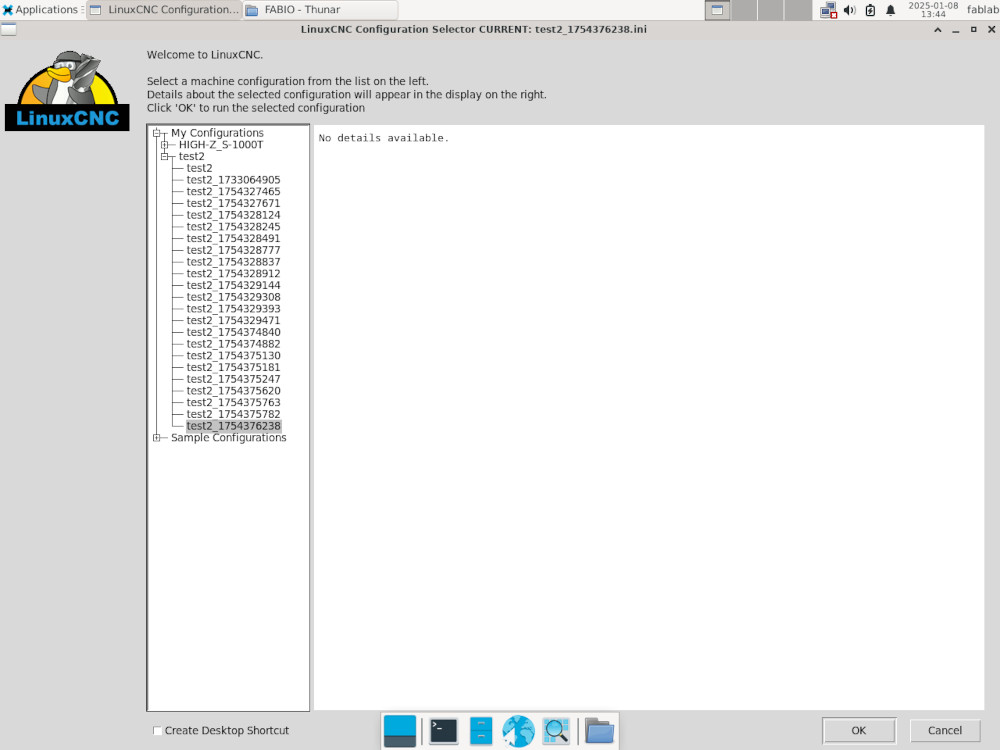Open the fablab user menu
The width and height of the screenshot is (1000, 750).
point(982,10)
